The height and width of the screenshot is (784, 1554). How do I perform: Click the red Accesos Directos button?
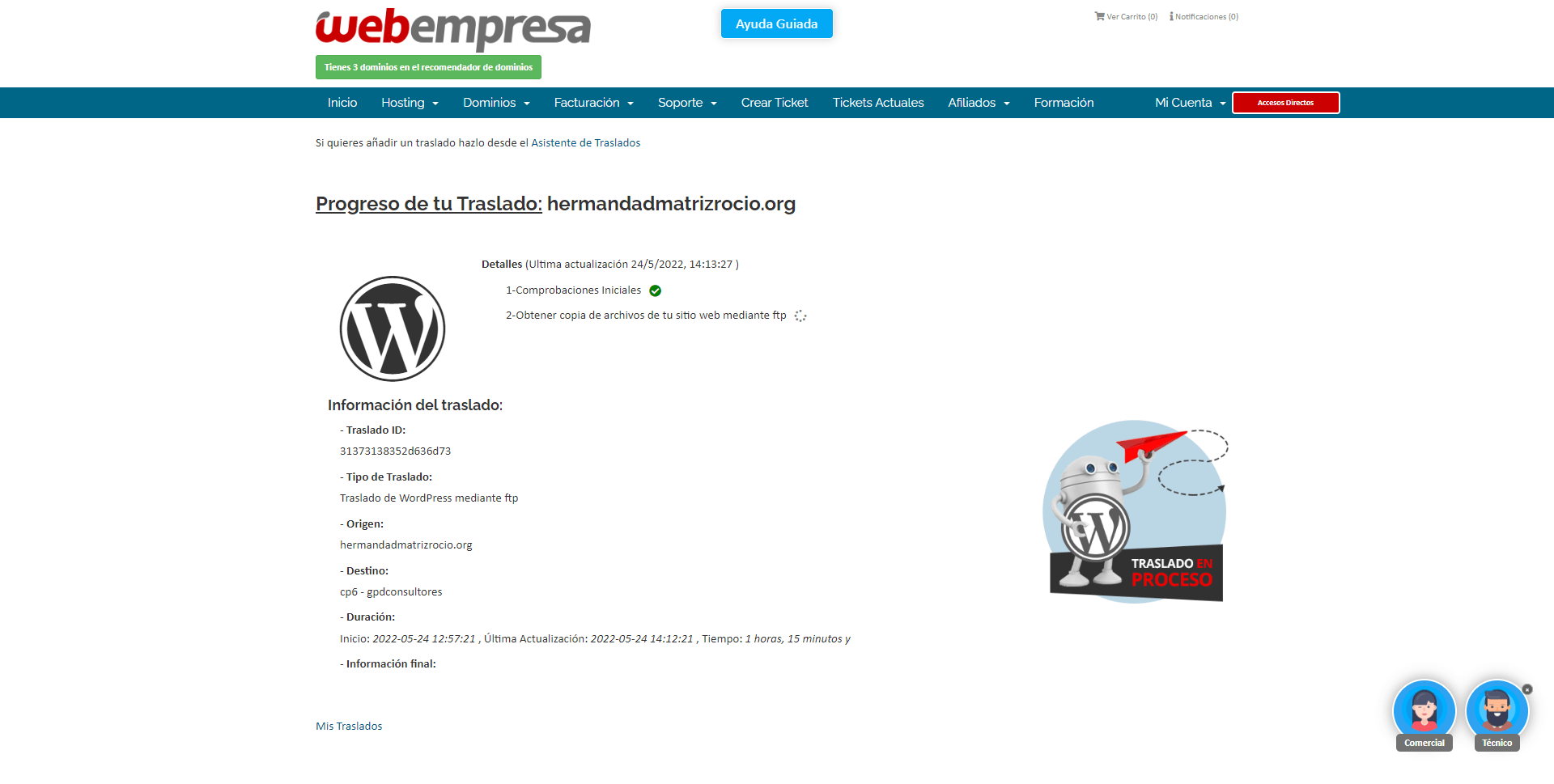pos(1285,103)
